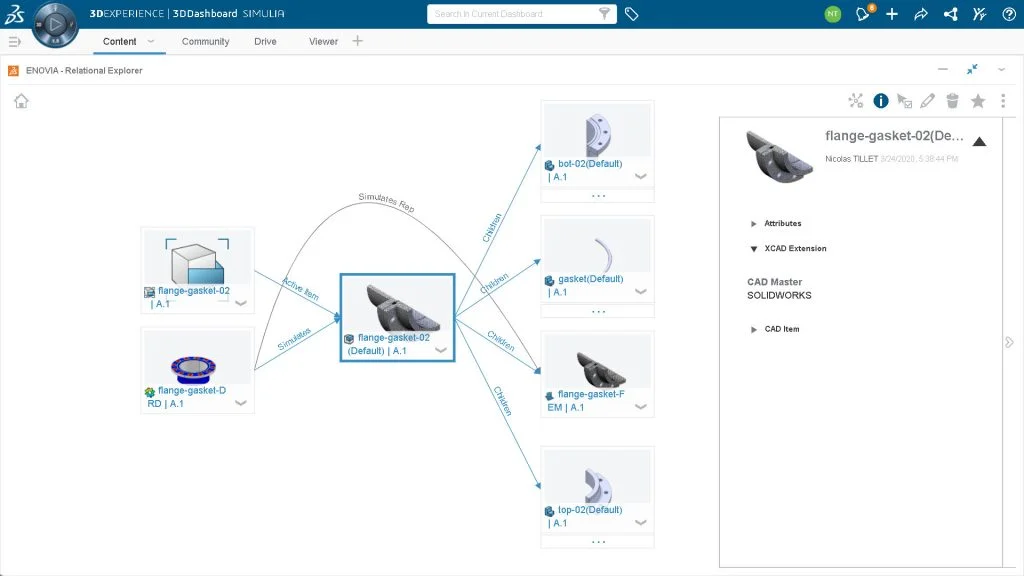The image size is (1024, 576).
Task: Toggle the left hamburger side menu
Action: (x=14, y=42)
